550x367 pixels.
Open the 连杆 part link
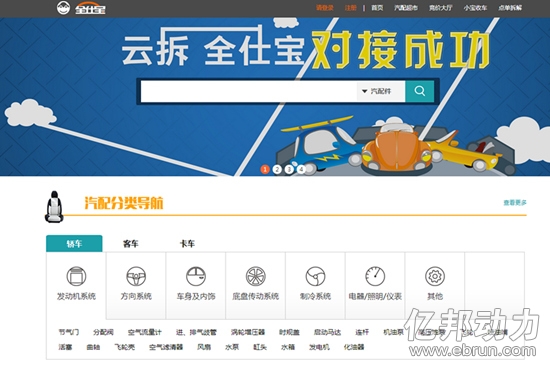click(x=362, y=332)
